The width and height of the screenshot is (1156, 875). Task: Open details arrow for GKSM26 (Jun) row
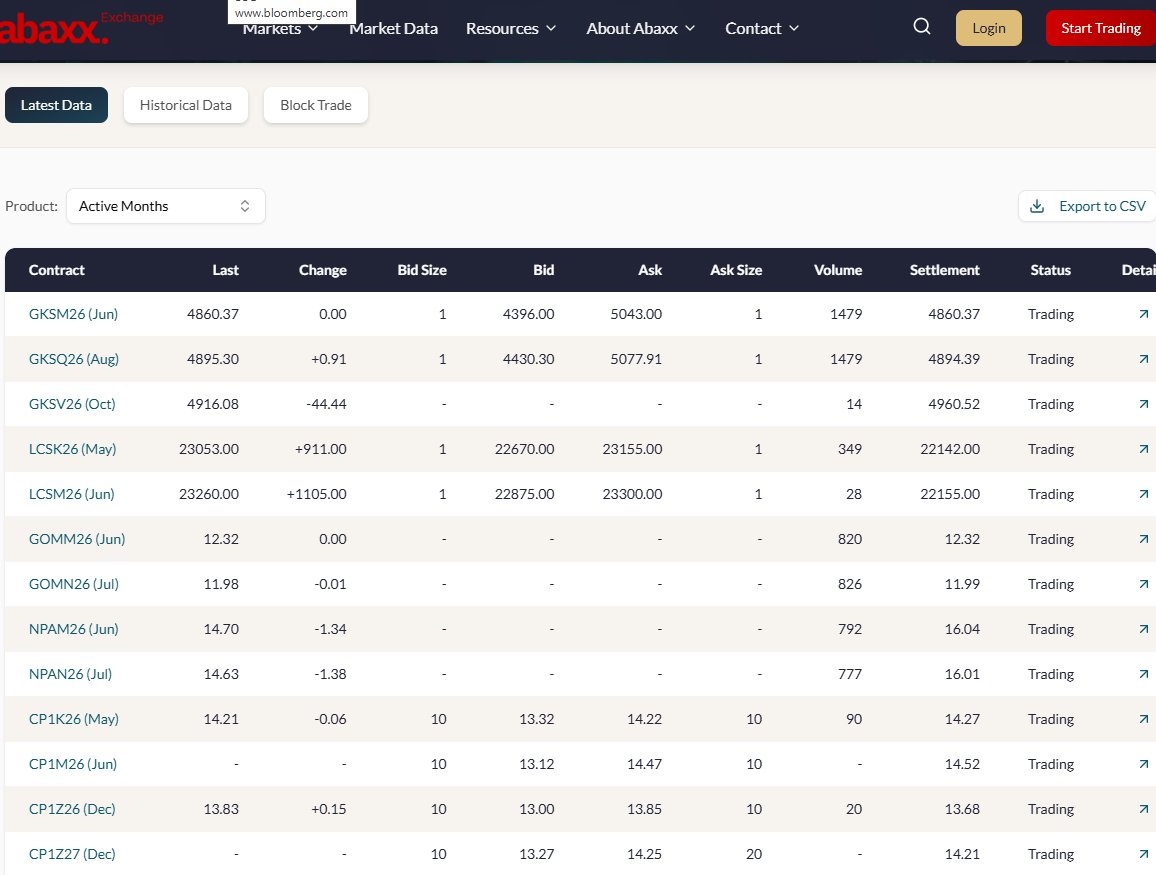point(1142,313)
